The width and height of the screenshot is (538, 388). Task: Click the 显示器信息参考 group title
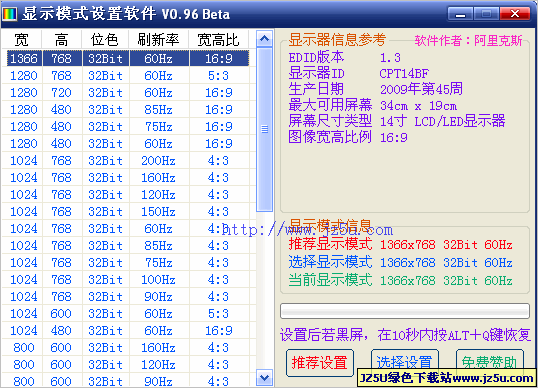click(337, 40)
